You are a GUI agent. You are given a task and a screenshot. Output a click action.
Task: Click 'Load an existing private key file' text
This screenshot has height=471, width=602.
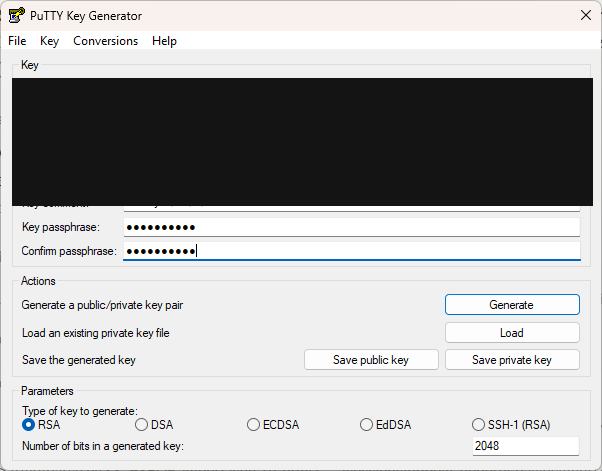96,333
